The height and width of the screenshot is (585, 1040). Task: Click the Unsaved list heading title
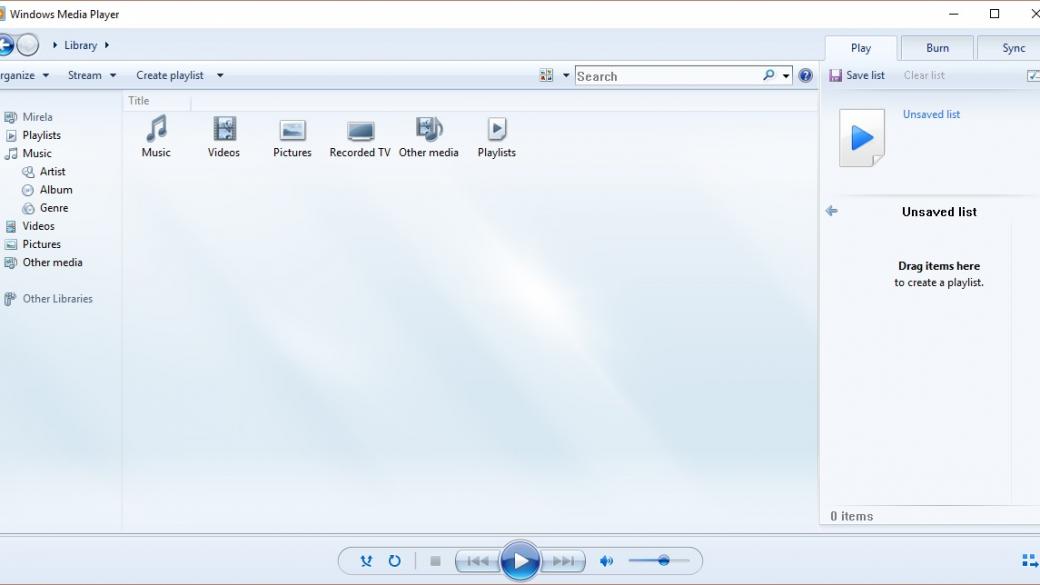pyautogui.click(x=939, y=212)
